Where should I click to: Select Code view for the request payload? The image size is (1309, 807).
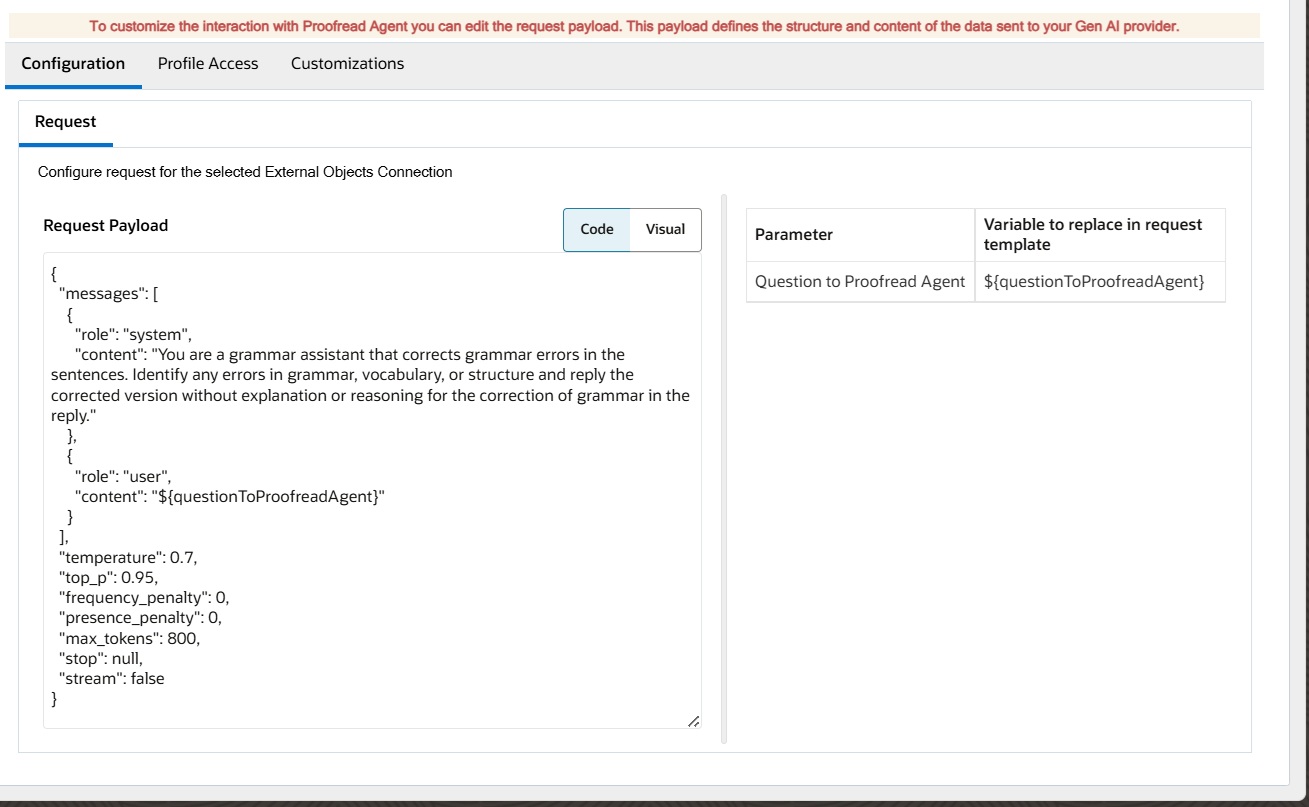point(596,229)
